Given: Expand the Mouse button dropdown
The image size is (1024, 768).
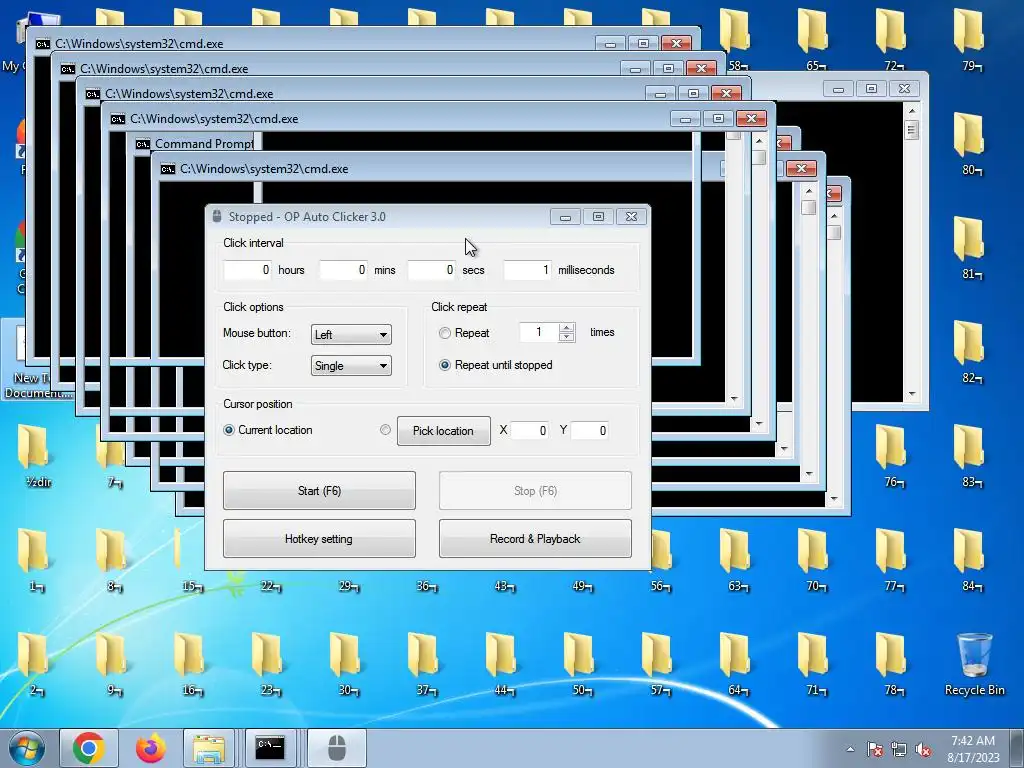Looking at the screenshot, I should 351,334.
